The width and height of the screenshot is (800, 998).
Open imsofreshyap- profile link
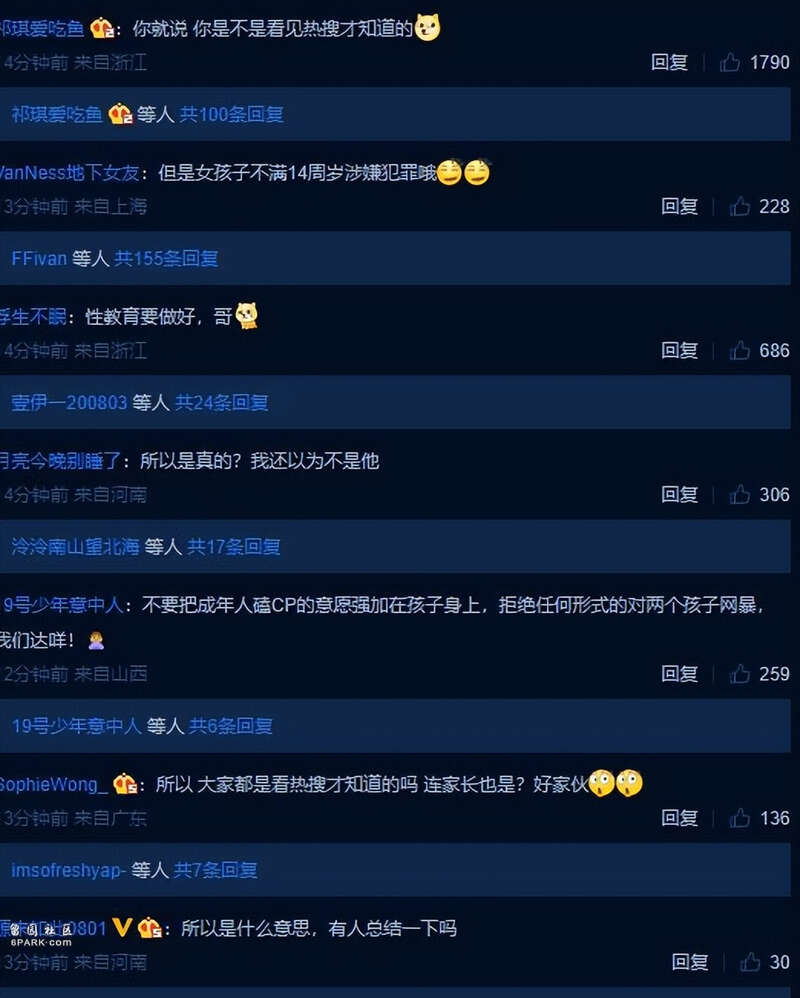click(x=68, y=870)
